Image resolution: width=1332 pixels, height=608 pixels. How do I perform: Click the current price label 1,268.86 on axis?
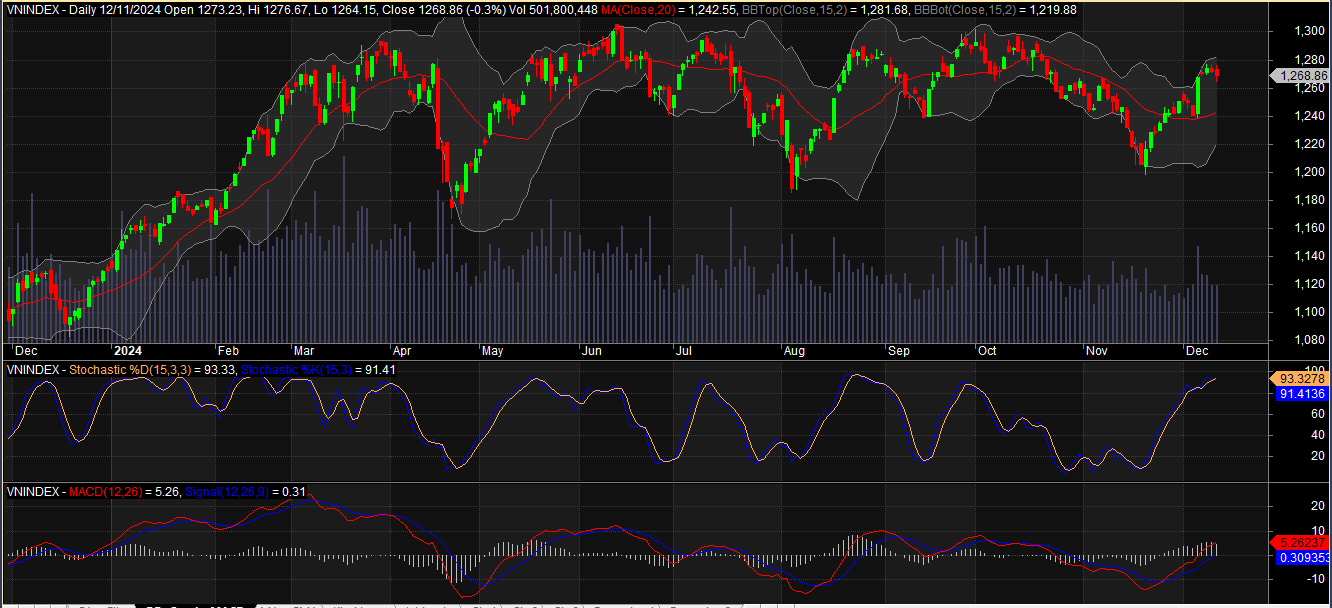1298,75
